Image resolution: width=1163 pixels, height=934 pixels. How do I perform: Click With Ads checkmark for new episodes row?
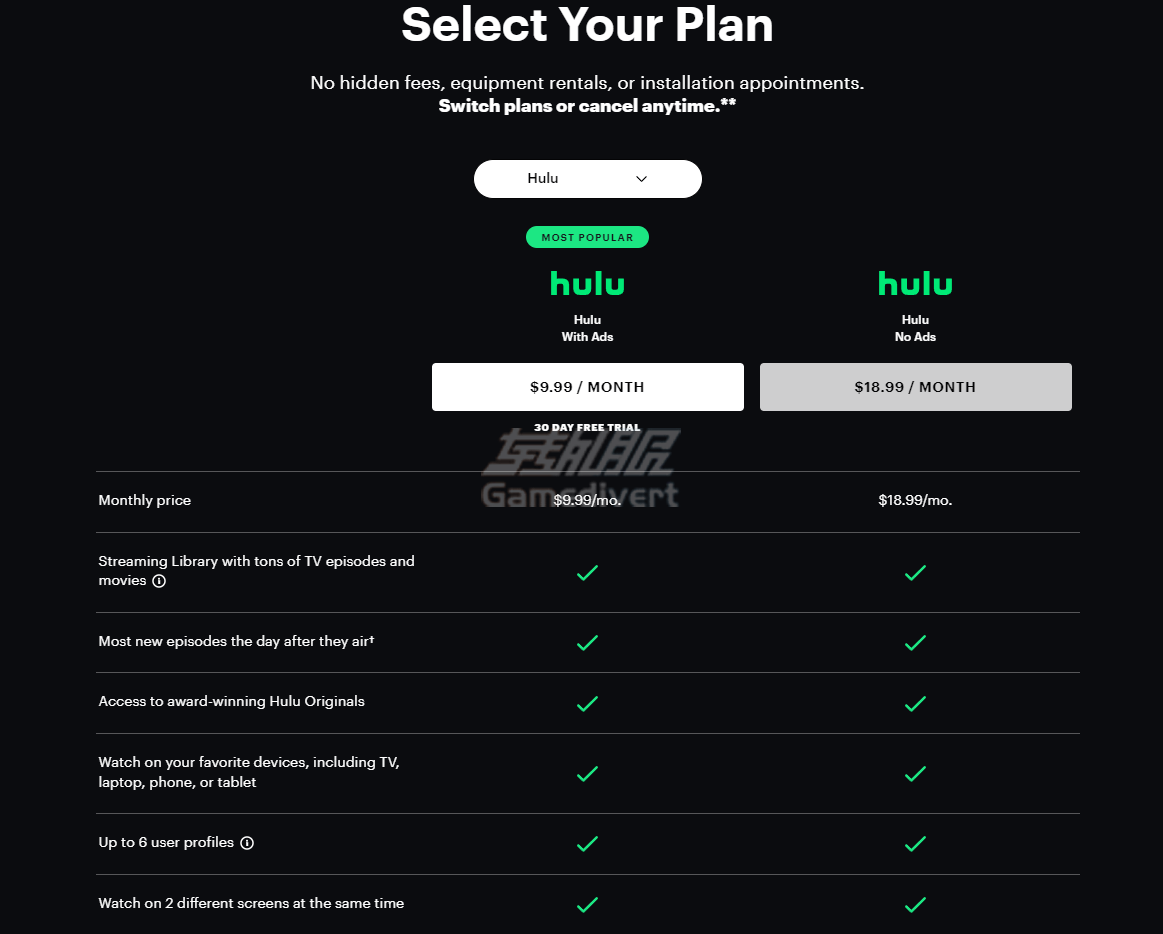587,642
